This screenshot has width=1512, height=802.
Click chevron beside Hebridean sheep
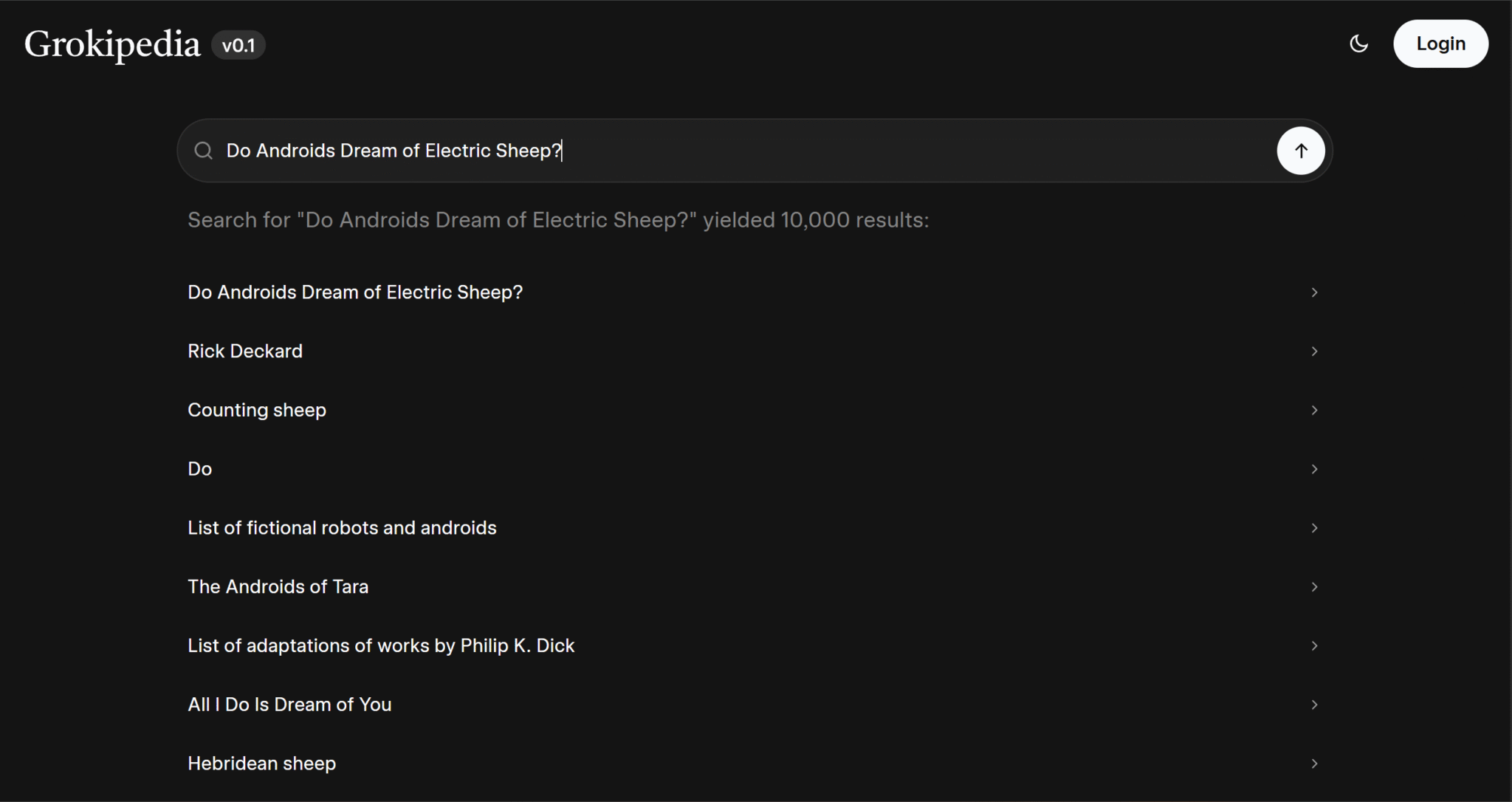[x=1314, y=764]
